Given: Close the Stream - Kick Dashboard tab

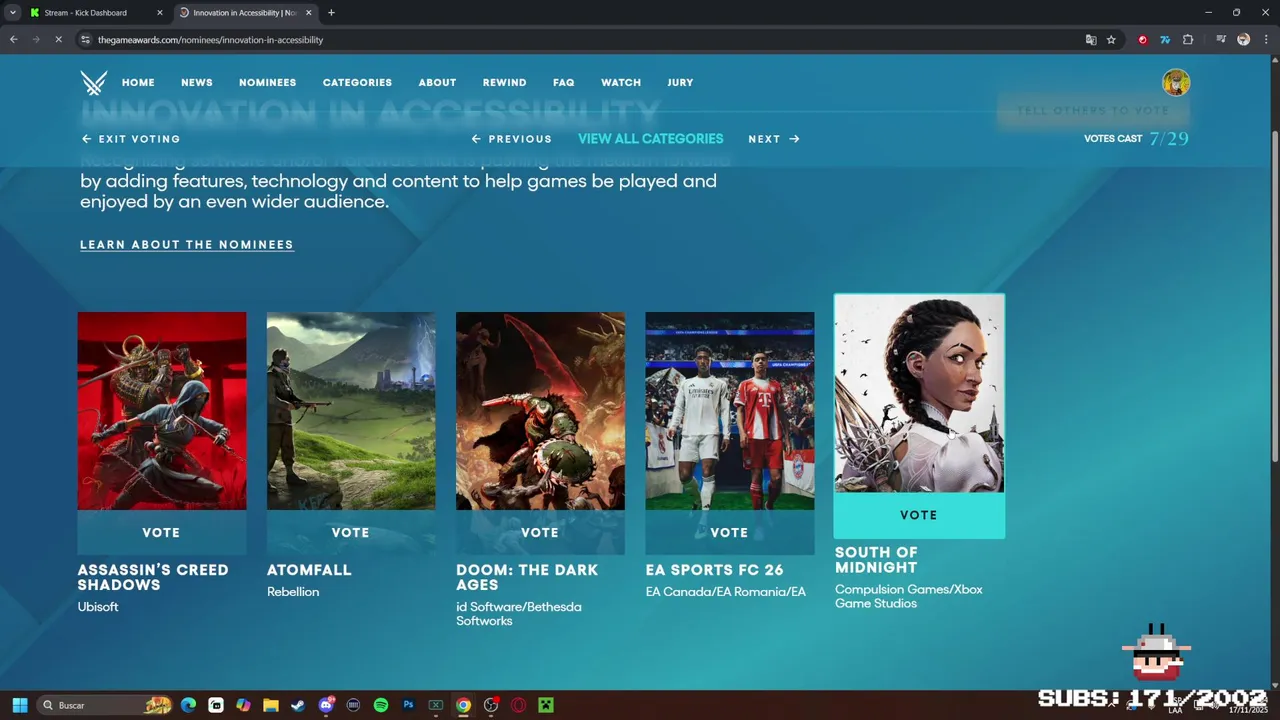Looking at the screenshot, I should pos(159,13).
